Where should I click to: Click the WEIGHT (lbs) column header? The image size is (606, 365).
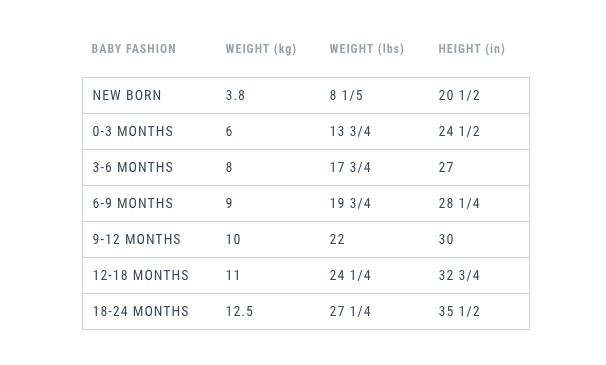pos(367,49)
